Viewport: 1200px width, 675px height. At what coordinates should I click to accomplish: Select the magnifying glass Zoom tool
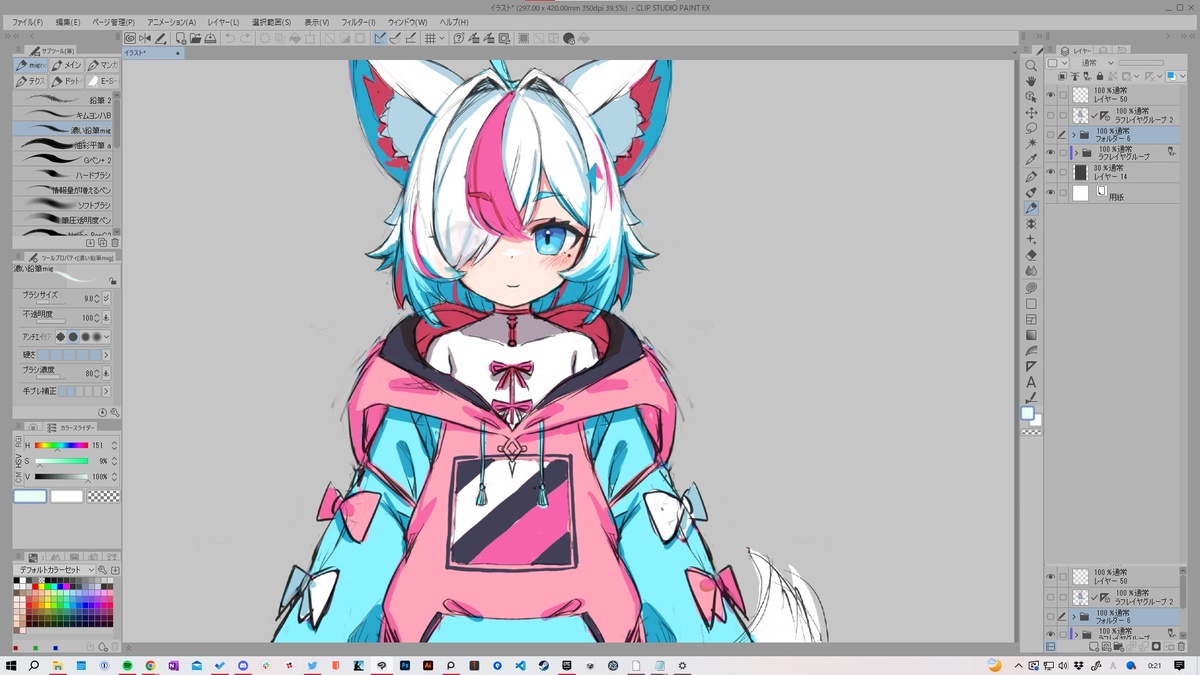coord(1031,65)
